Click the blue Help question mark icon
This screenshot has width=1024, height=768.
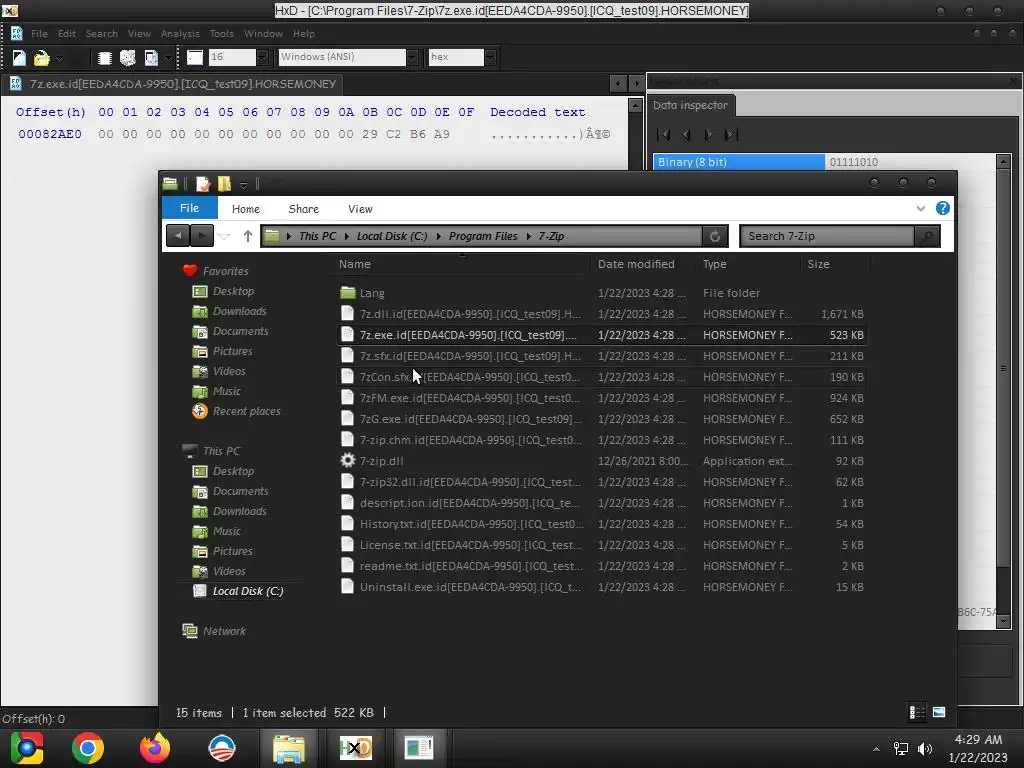pyautogui.click(x=942, y=208)
